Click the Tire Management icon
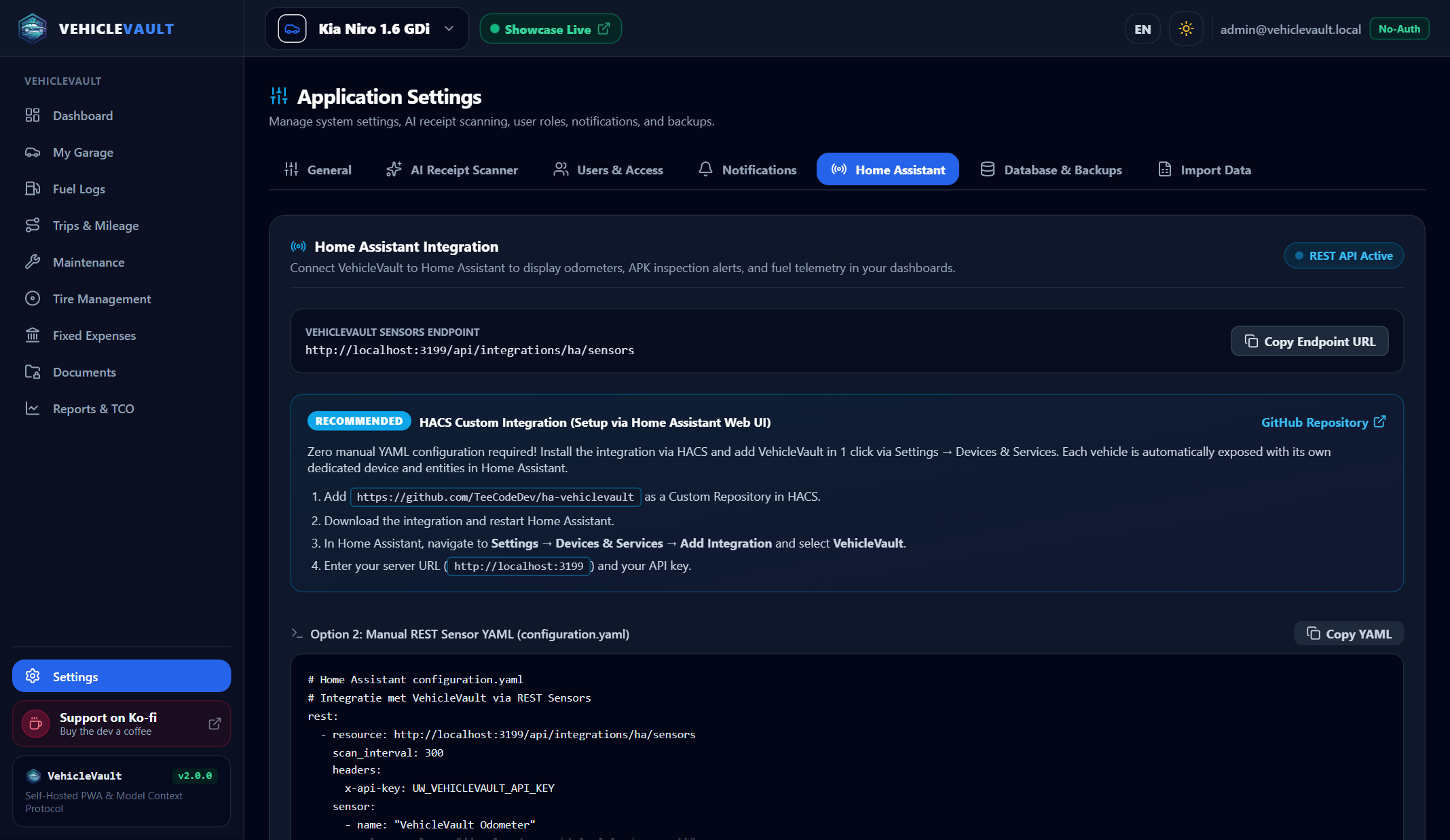Viewport: 1450px width, 840px height. (x=33, y=299)
